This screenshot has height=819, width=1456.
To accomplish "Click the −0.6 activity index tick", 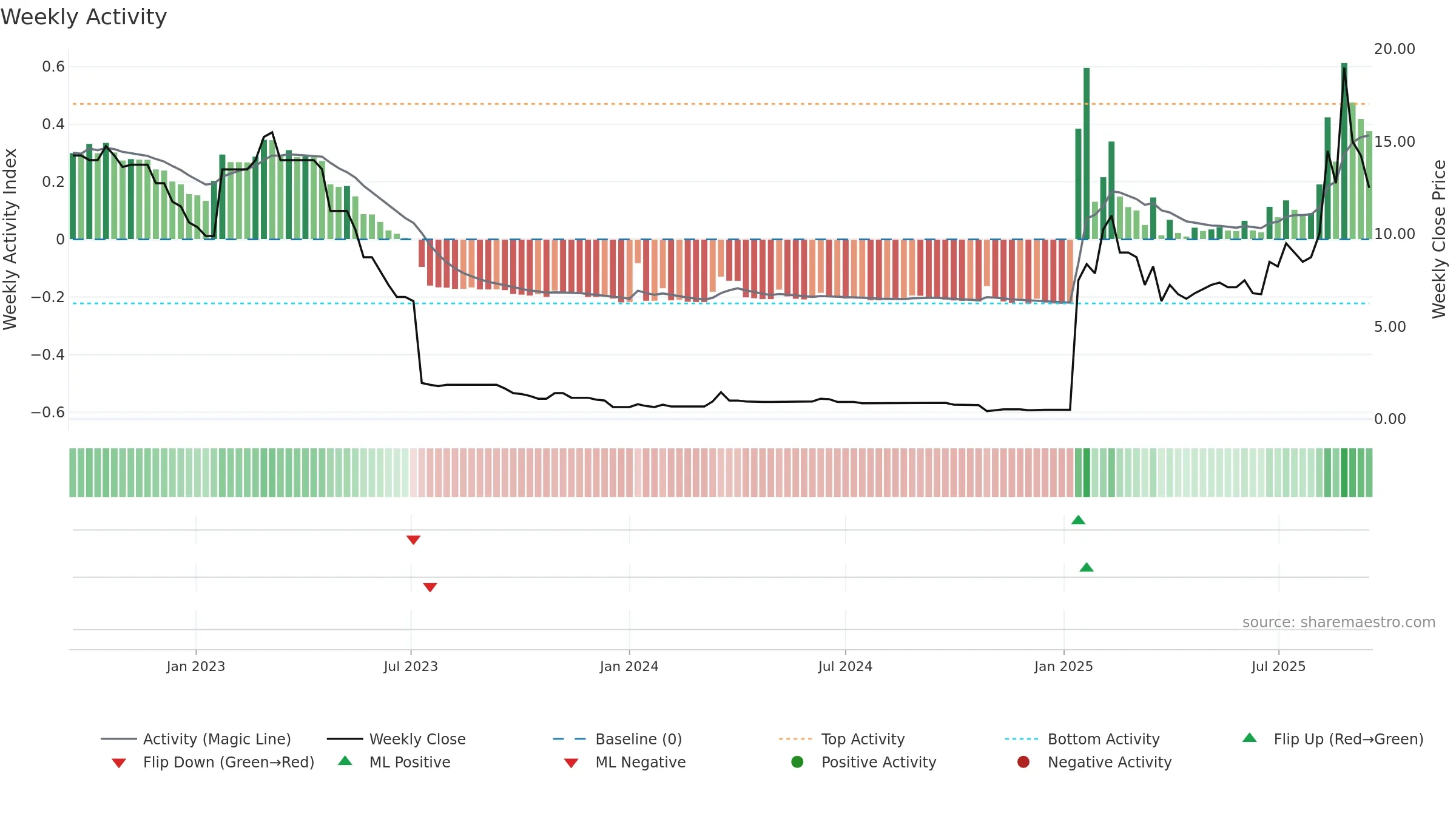I will tap(48, 413).
